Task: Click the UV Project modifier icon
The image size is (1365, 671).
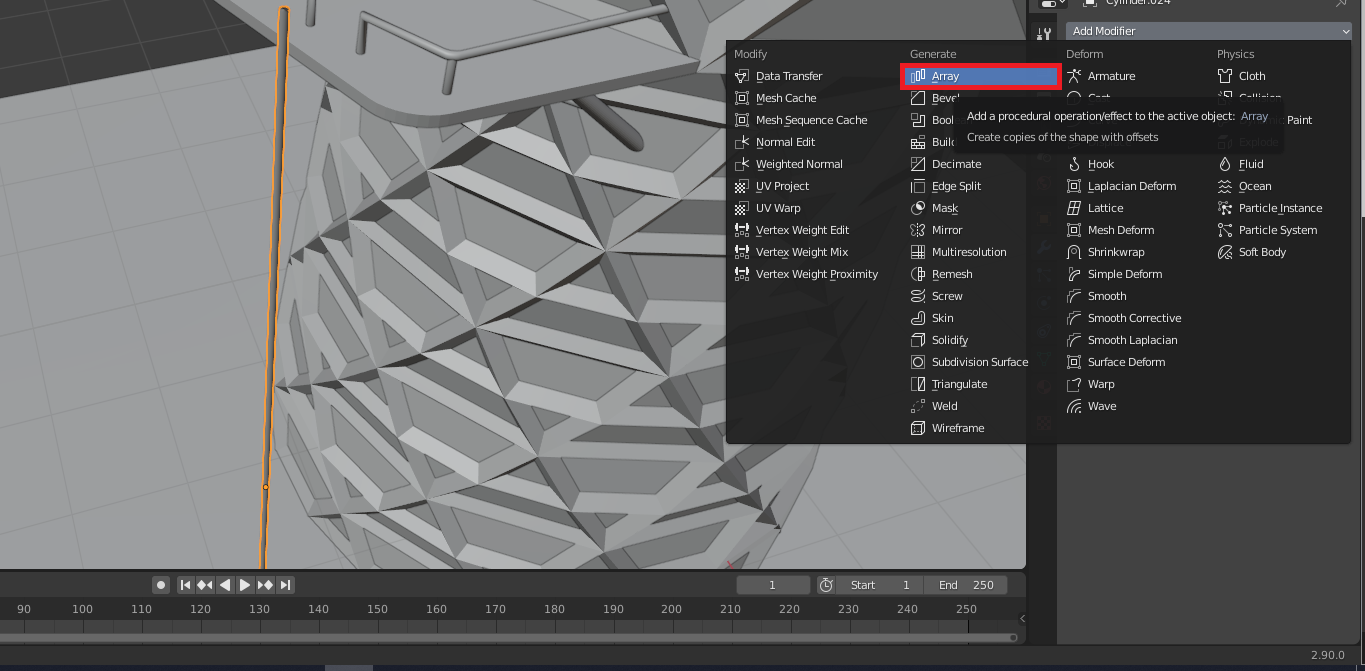Action: click(742, 186)
